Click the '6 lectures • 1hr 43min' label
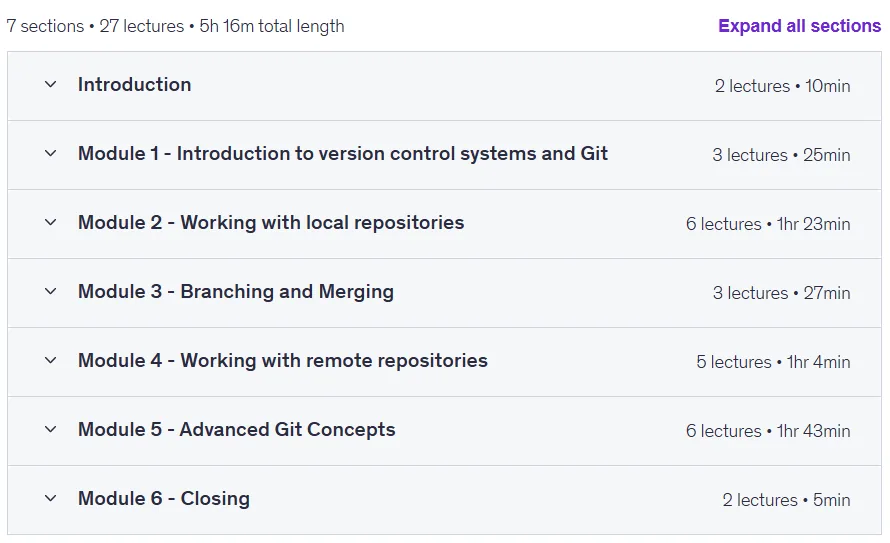Image resolution: width=890 pixels, height=543 pixels. pyautogui.click(x=767, y=431)
